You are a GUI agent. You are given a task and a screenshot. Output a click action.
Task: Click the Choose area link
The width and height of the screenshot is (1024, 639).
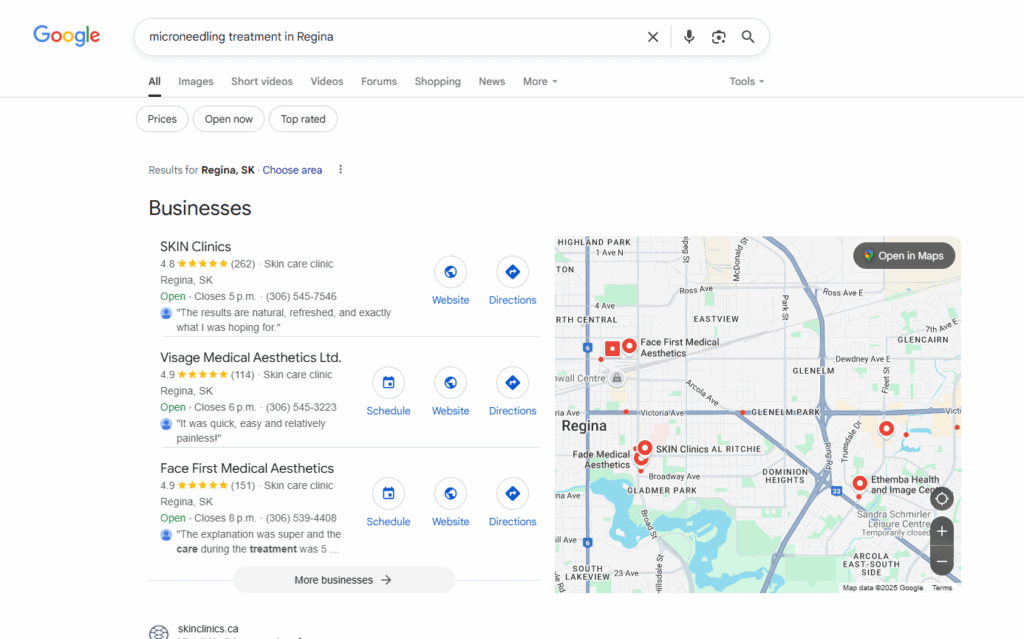[292, 170]
